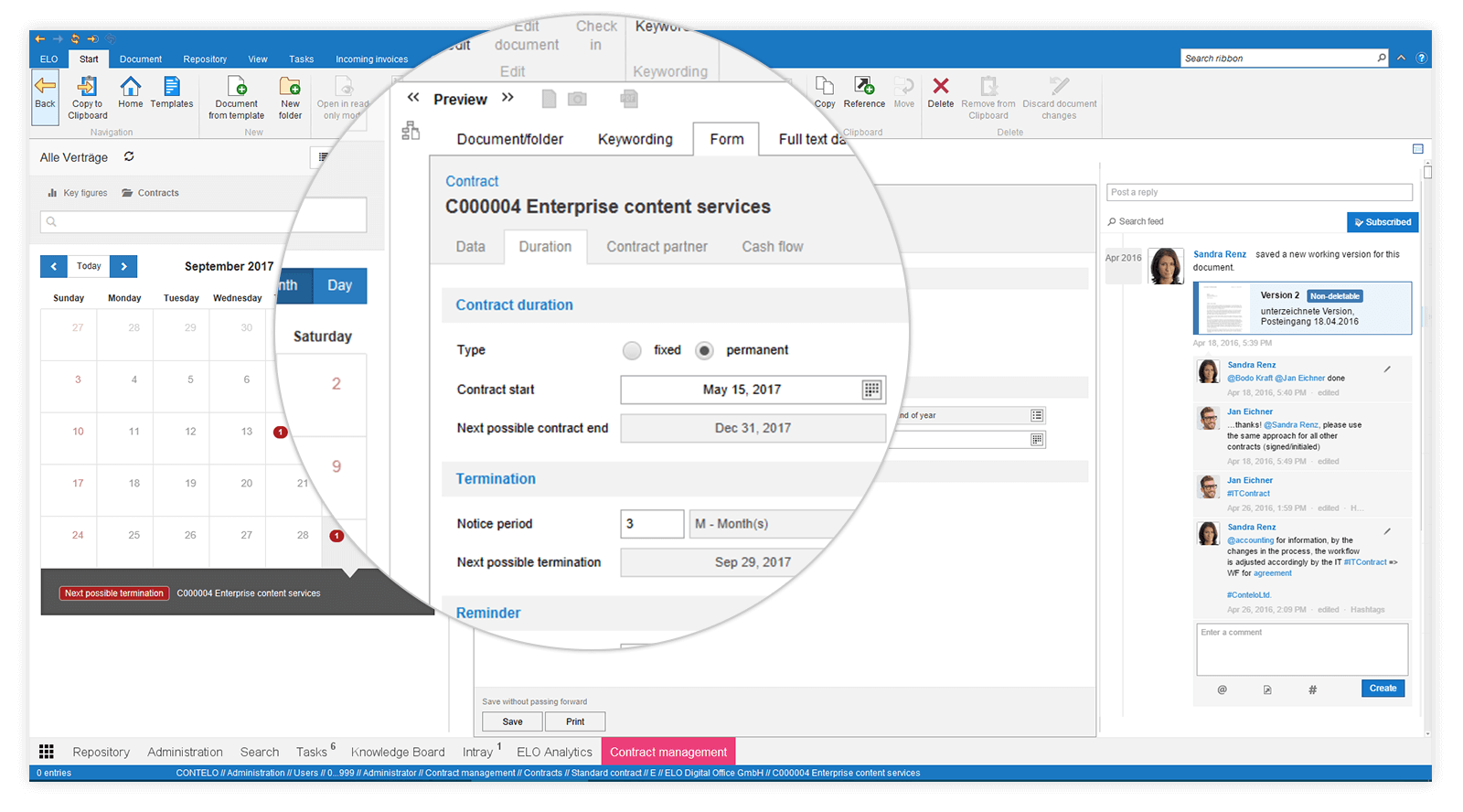
Task: Edit Sandra Renz's 'done' comment pencil
Action: (1387, 369)
